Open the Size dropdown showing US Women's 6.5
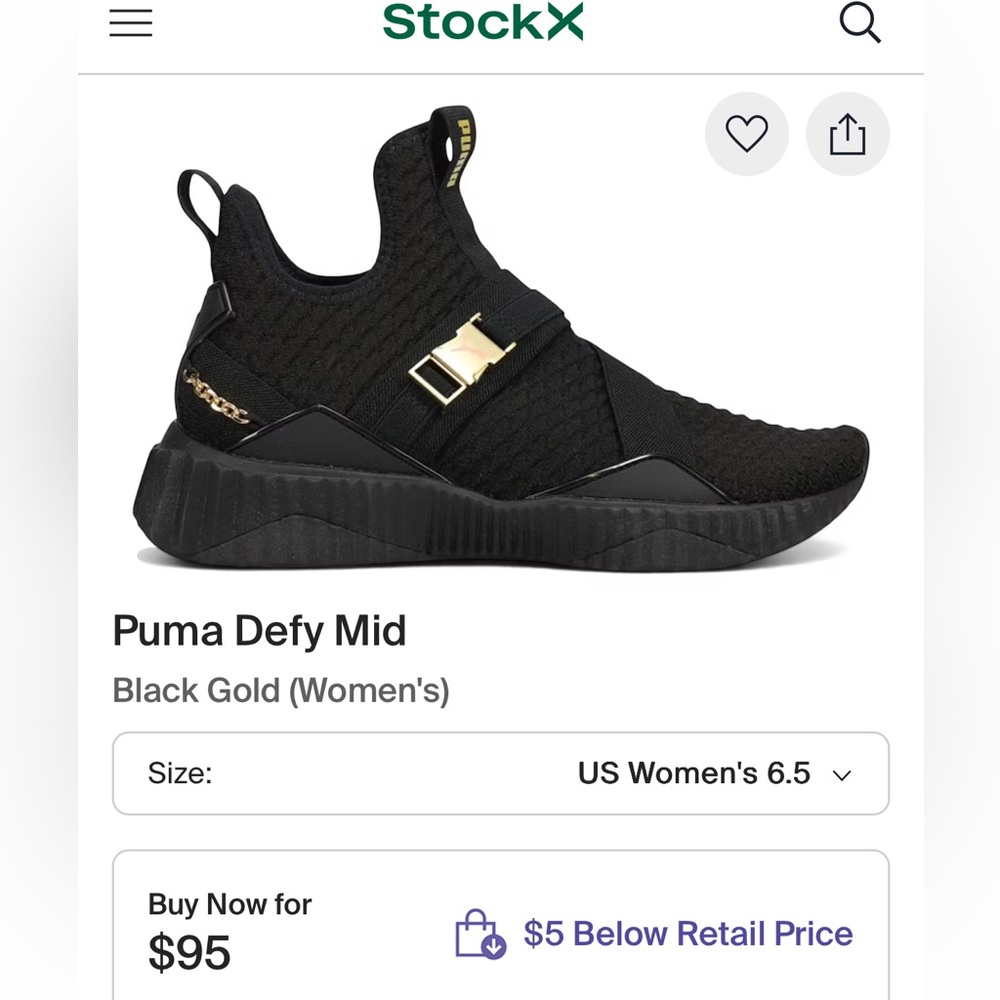Image resolution: width=1000 pixels, height=1000 pixels. coord(500,773)
